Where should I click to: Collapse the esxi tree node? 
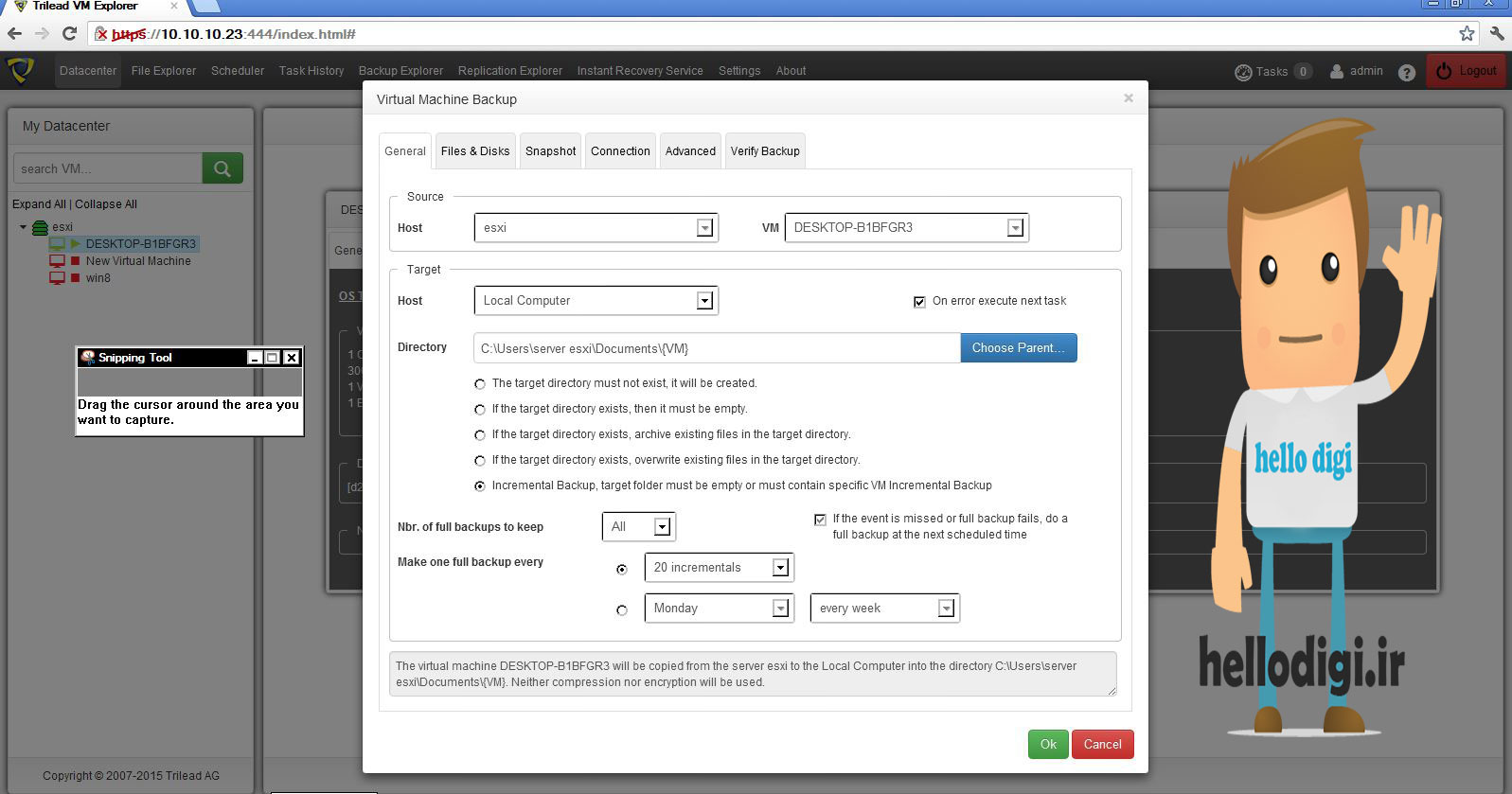(23, 227)
